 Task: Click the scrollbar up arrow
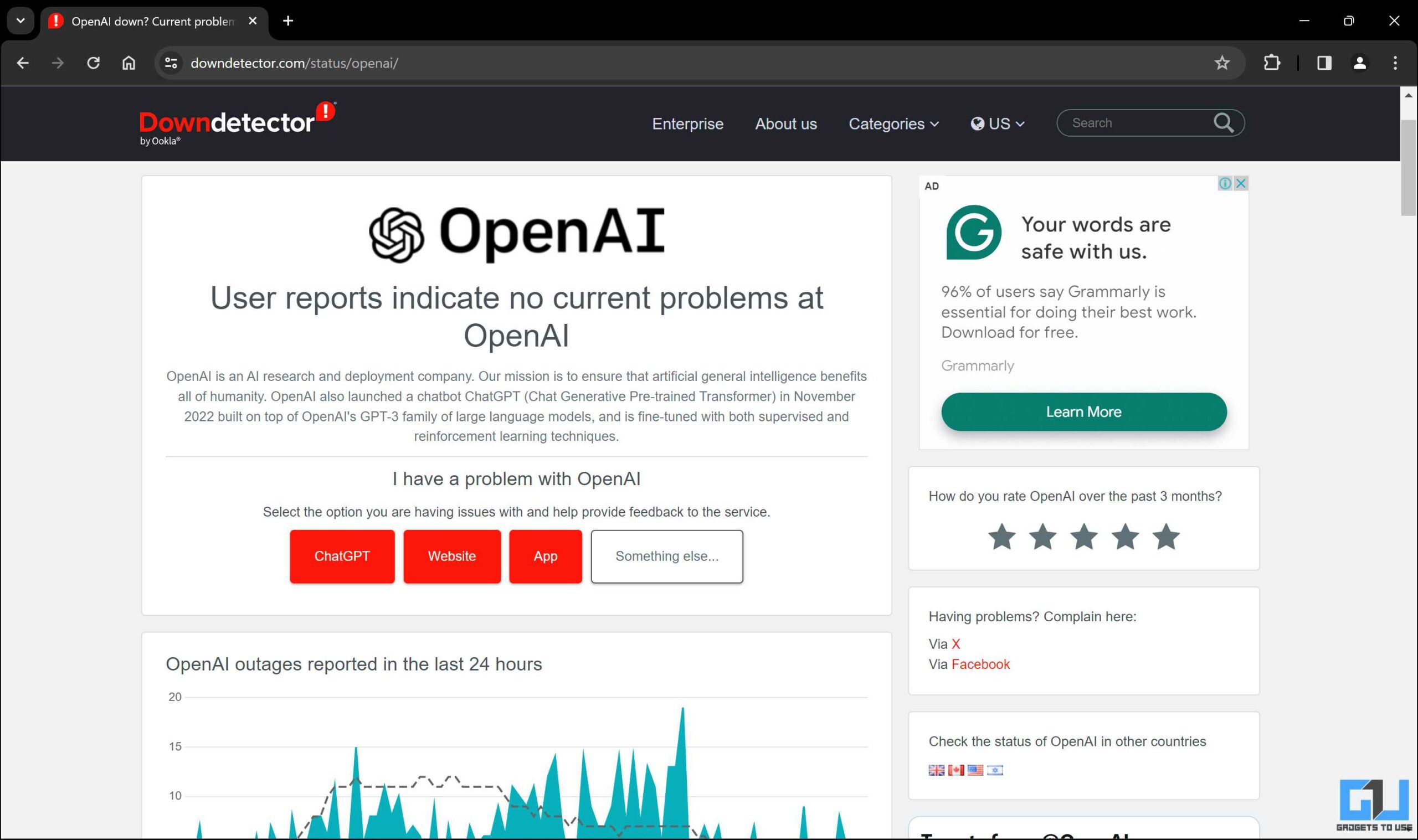[1409, 95]
